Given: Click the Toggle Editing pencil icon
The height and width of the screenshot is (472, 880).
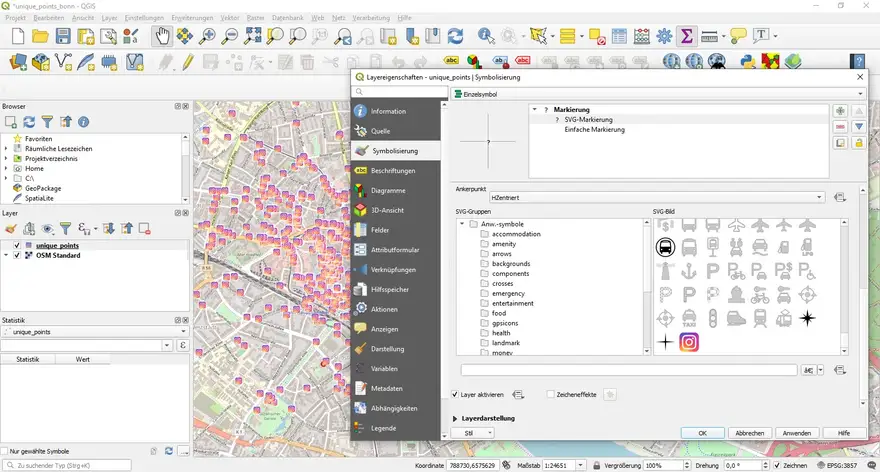Looking at the screenshot, I should (187, 61).
